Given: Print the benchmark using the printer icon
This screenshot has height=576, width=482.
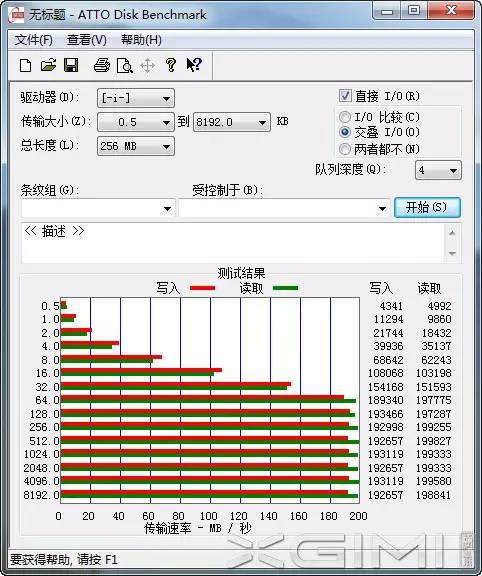Looking at the screenshot, I should click(102, 65).
